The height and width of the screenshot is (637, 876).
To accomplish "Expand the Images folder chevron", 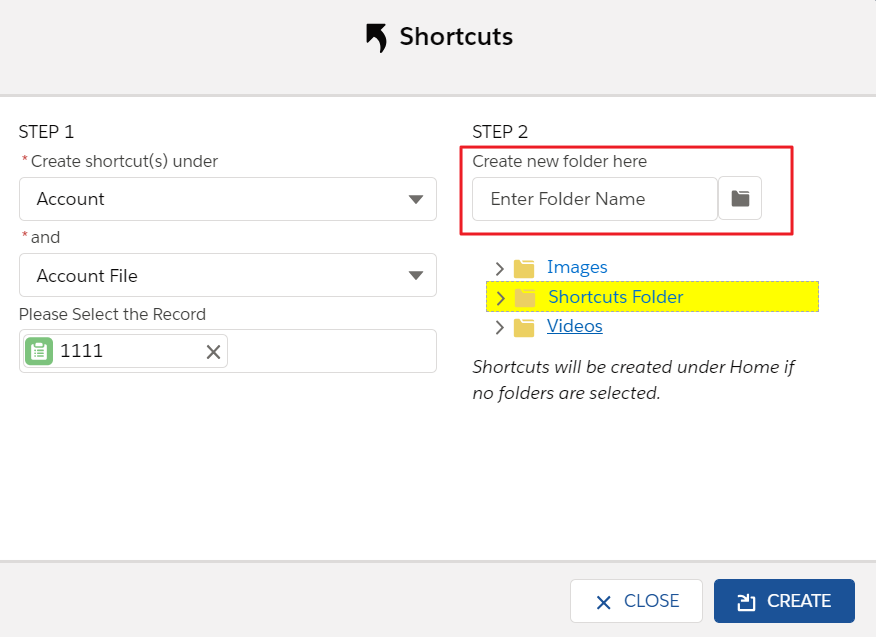I will click(500, 268).
